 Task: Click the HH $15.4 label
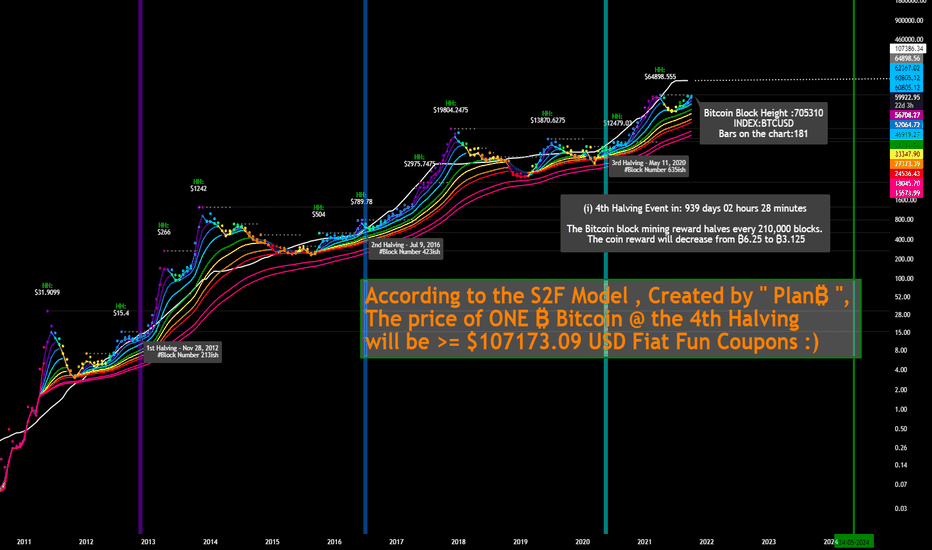[121, 309]
